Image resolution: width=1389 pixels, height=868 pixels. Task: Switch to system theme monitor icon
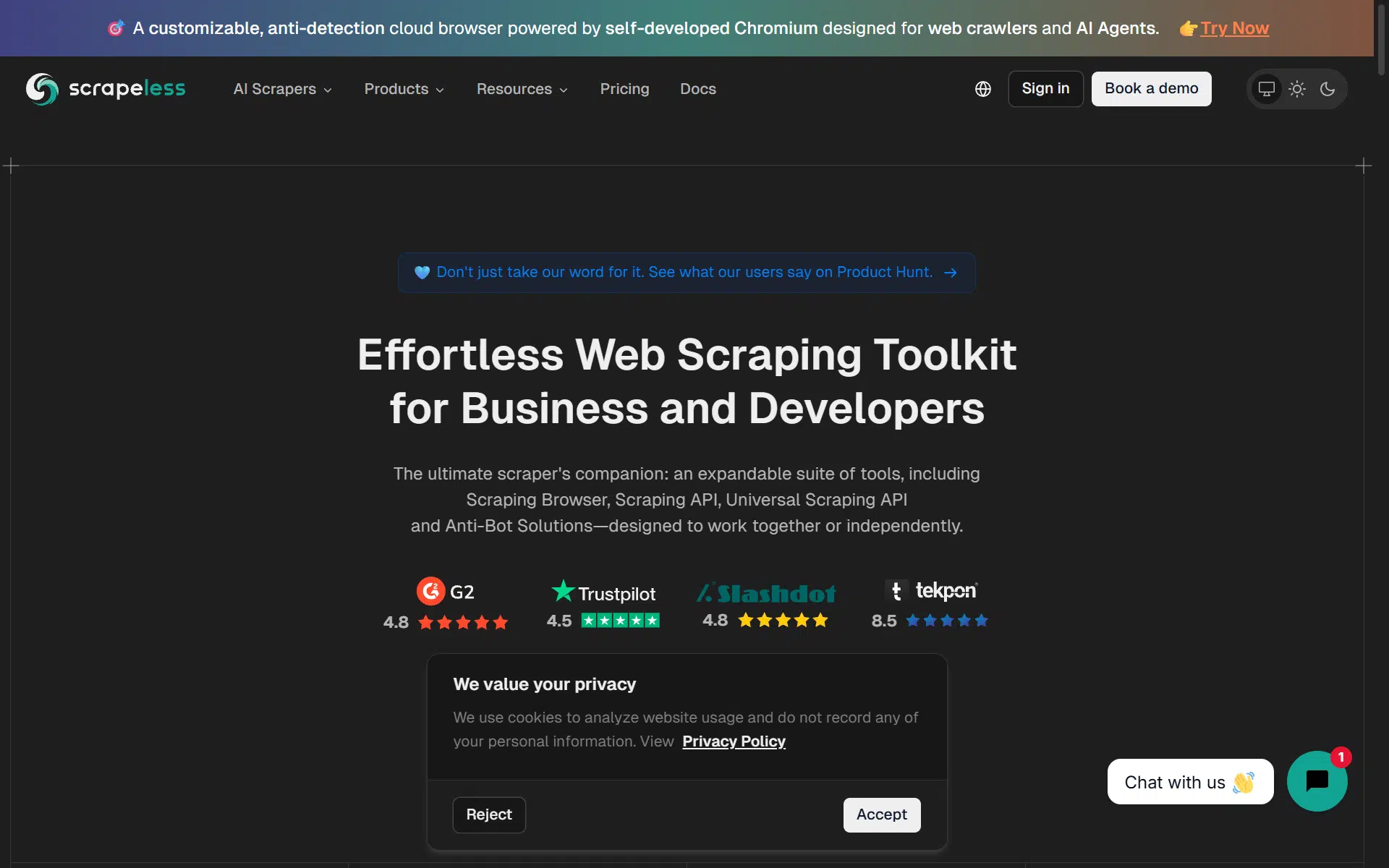(x=1266, y=89)
